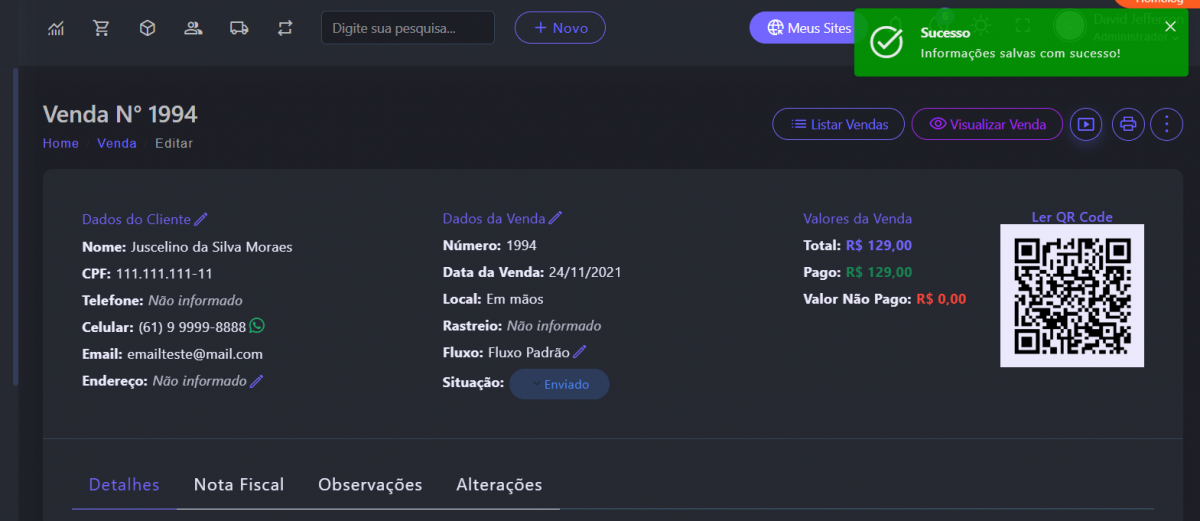The height and width of the screenshot is (521, 1200).
Task: Edit Dados do Cliente pencil icon
Action: (x=201, y=219)
